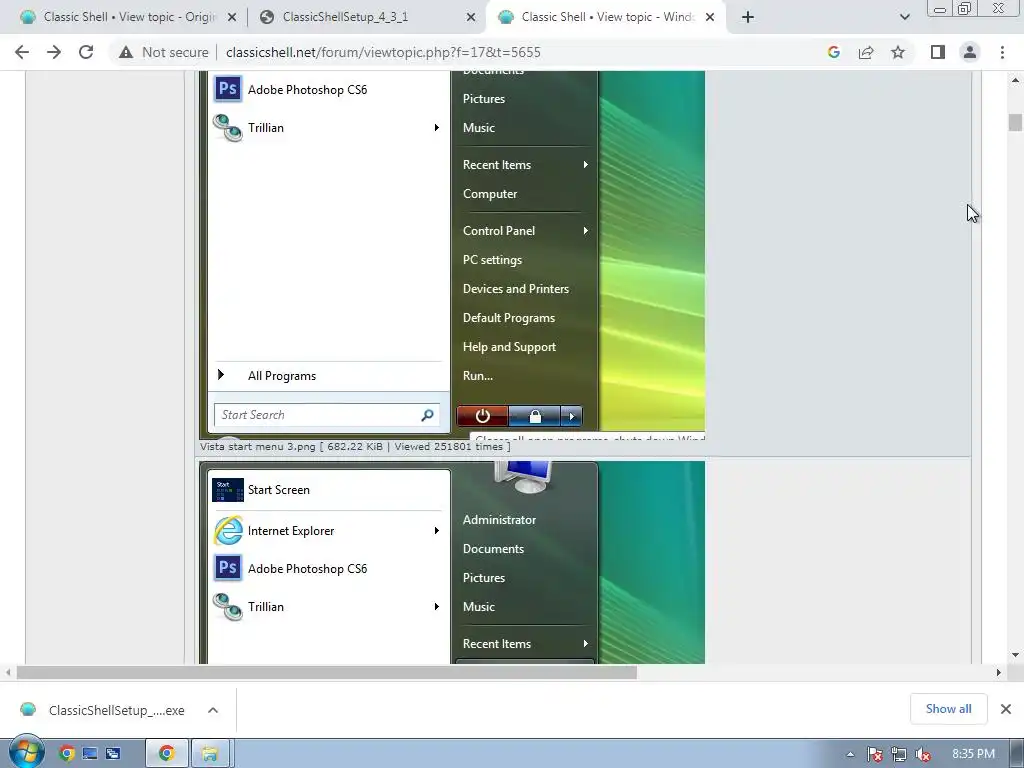Click Devices and Printers in menu image
The width and height of the screenshot is (1024, 768).
pos(516,289)
